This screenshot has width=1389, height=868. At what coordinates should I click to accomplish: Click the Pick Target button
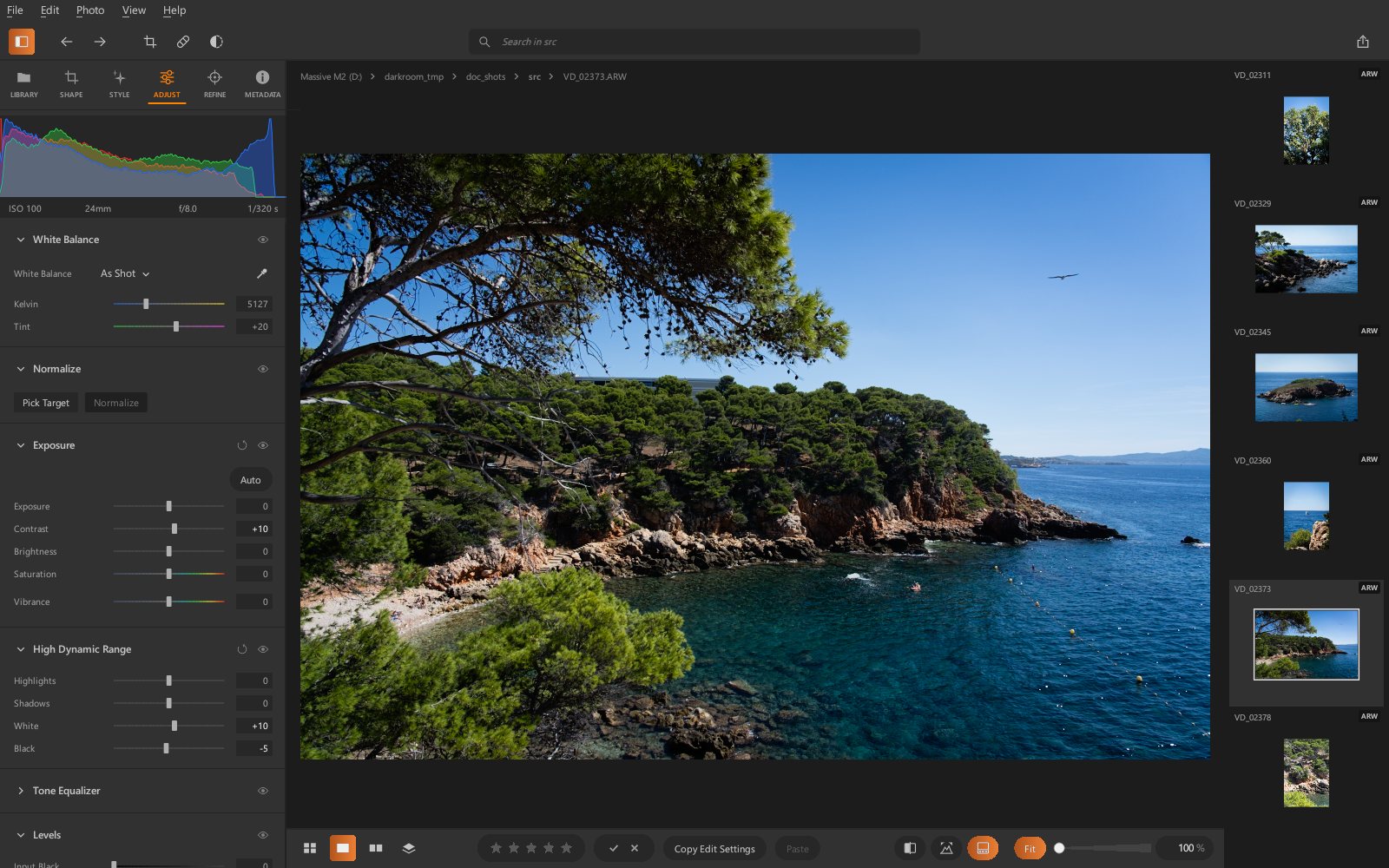pos(46,403)
